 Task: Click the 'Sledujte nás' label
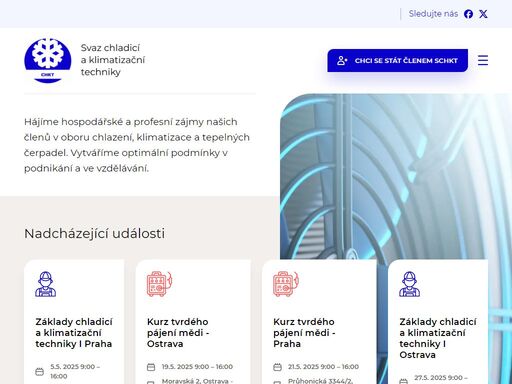(433, 14)
